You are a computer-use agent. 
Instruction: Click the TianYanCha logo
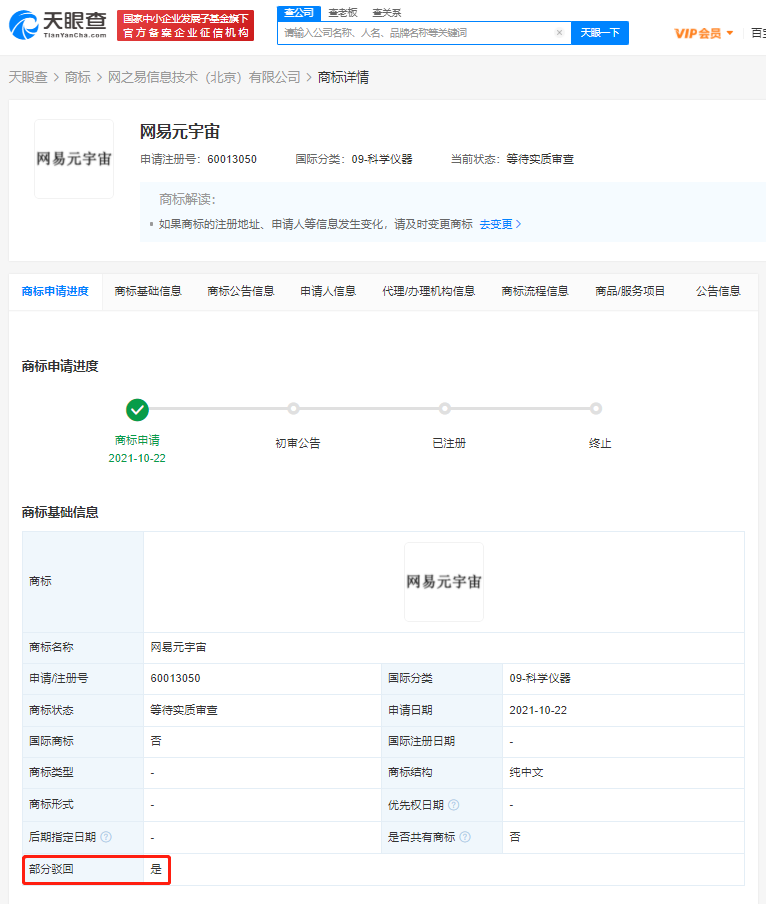(x=58, y=25)
